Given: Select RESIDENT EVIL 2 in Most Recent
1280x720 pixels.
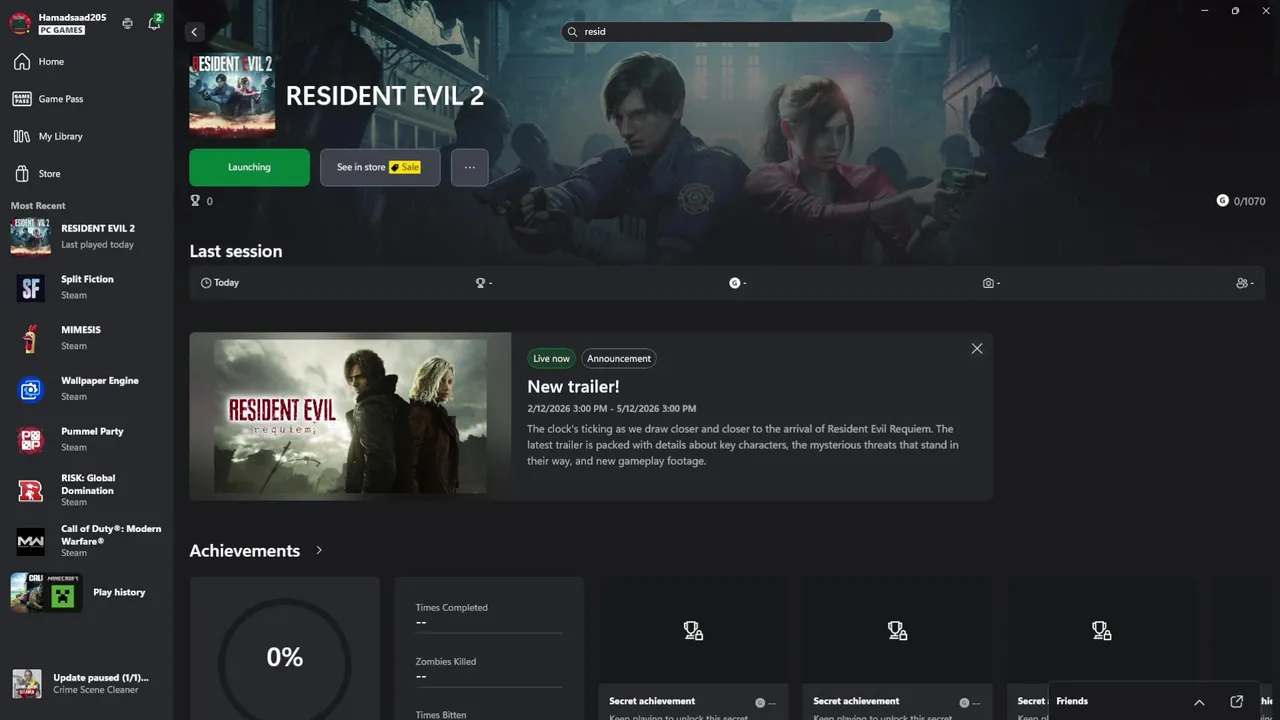Looking at the screenshot, I should pos(86,236).
